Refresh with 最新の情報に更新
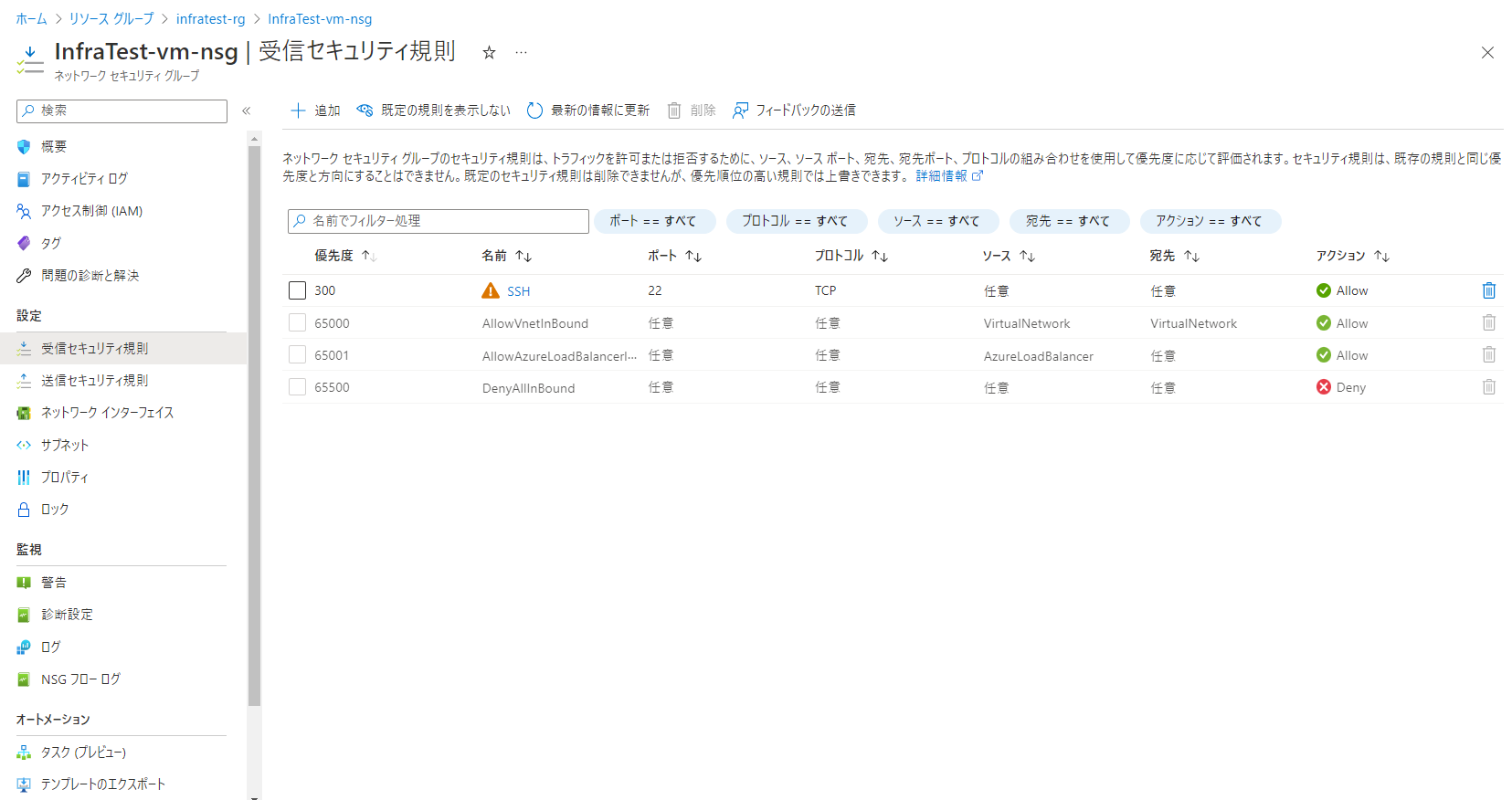Viewport: 1512px width, 800px height. pos(588,111)
